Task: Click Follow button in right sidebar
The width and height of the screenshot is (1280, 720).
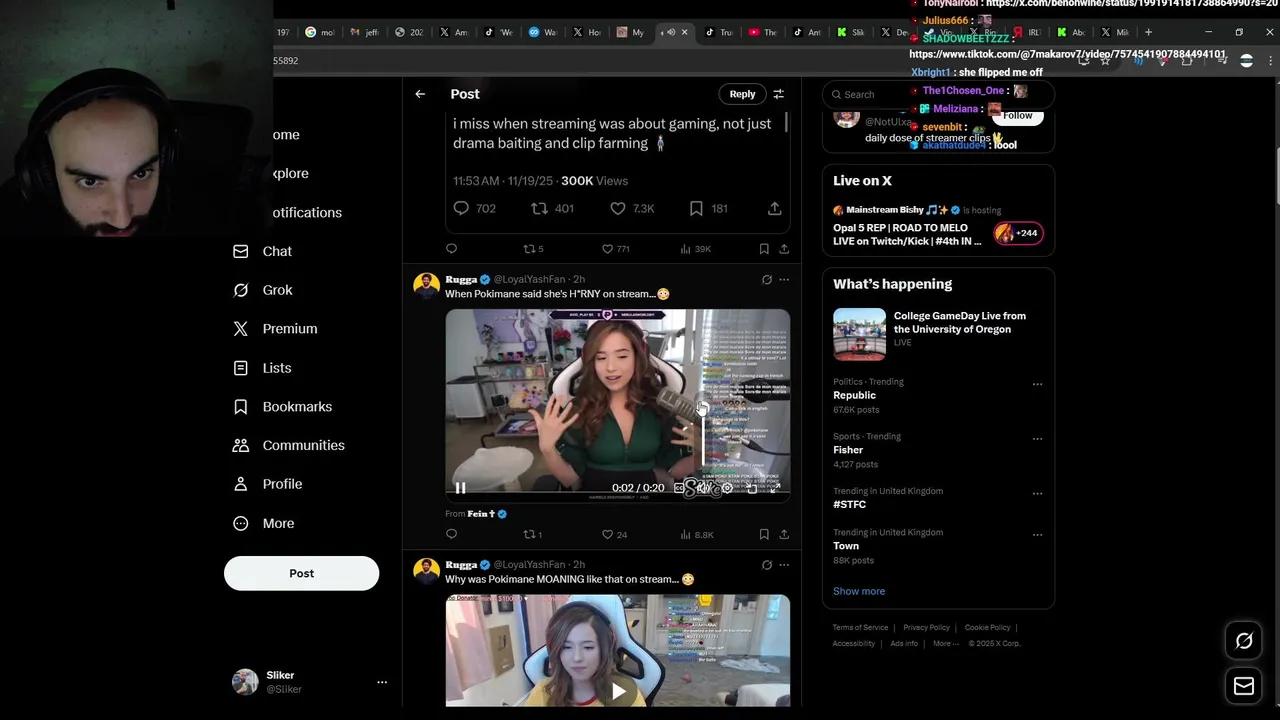Action: [x=1017, y=116]
